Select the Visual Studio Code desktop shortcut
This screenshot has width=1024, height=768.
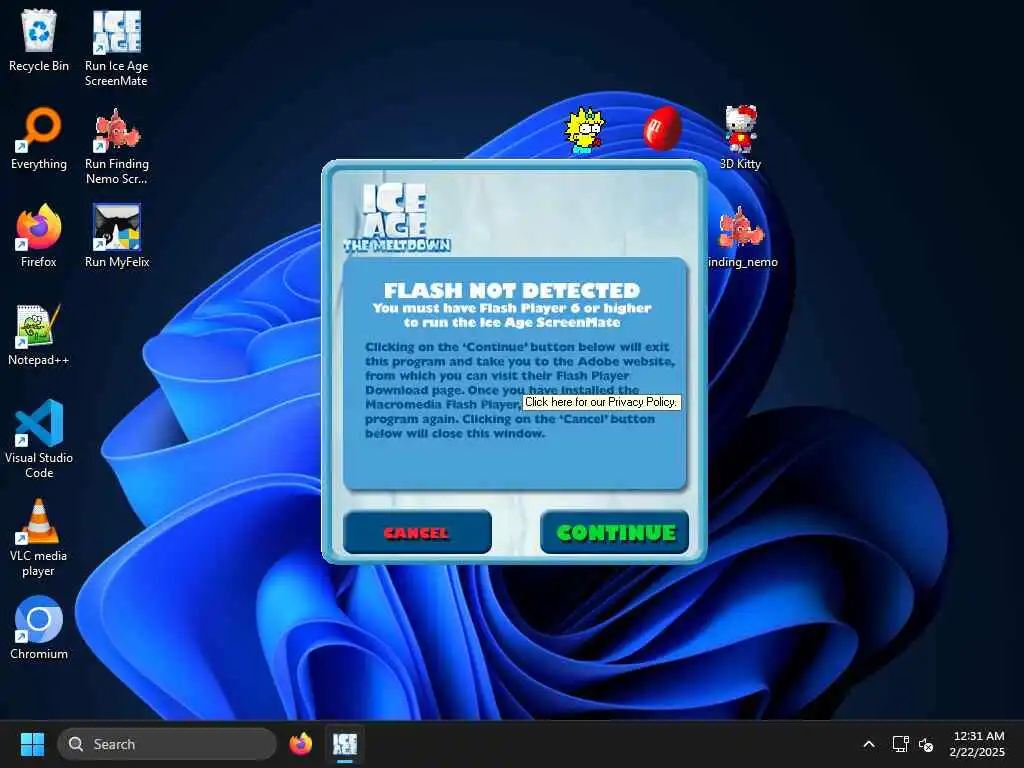click(39, 440)
